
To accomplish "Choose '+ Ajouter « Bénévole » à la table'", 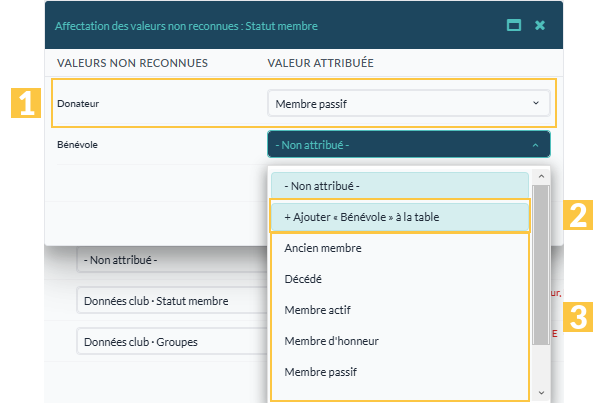I will [x=400, y=217].
